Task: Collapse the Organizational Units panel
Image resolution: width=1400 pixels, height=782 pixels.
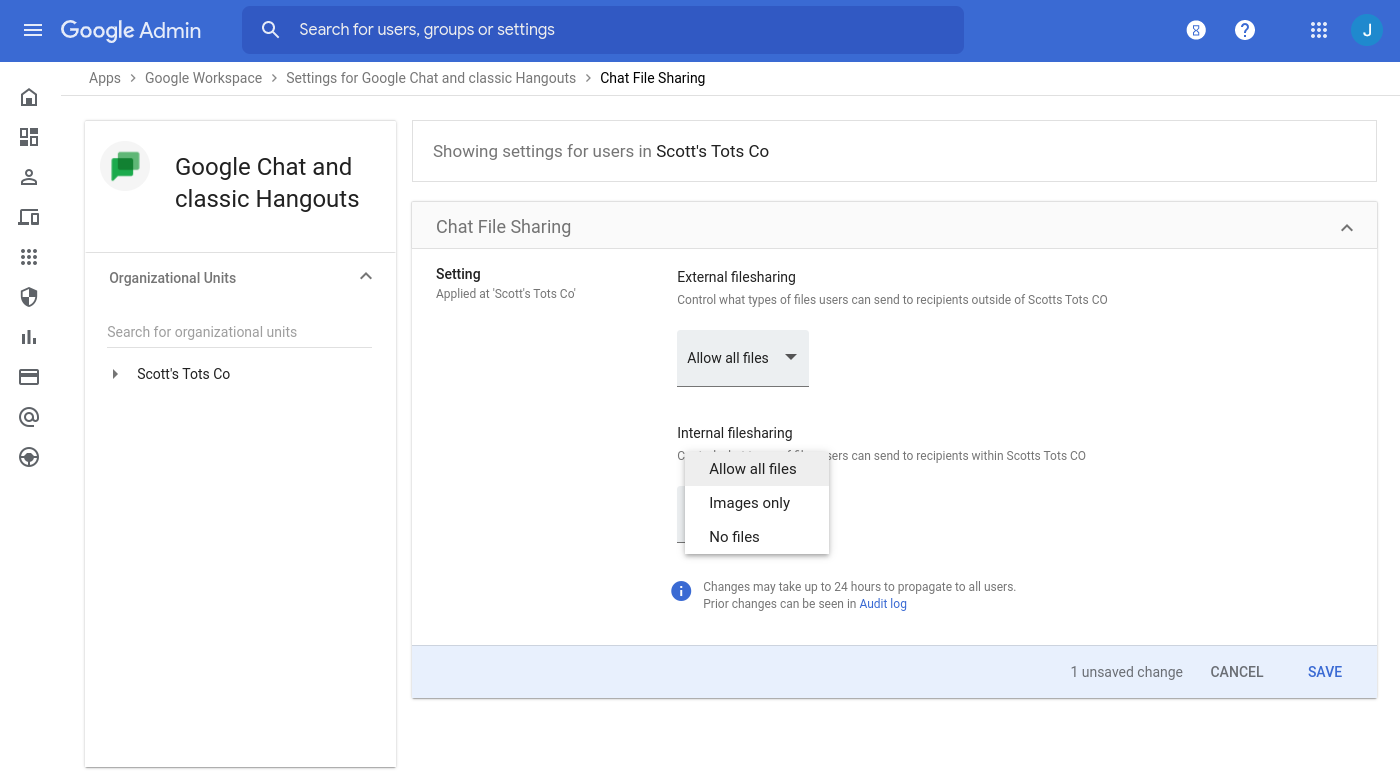Action: [366, 276]
